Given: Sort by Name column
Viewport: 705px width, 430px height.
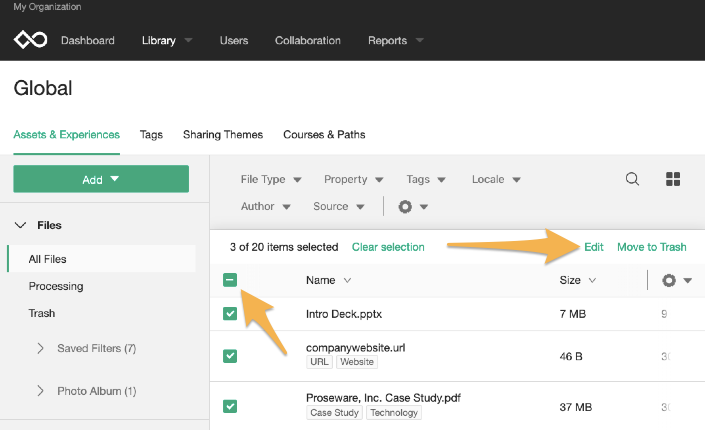Looking at the screenshot, I should pyautogui.click(x=328, y=280).
